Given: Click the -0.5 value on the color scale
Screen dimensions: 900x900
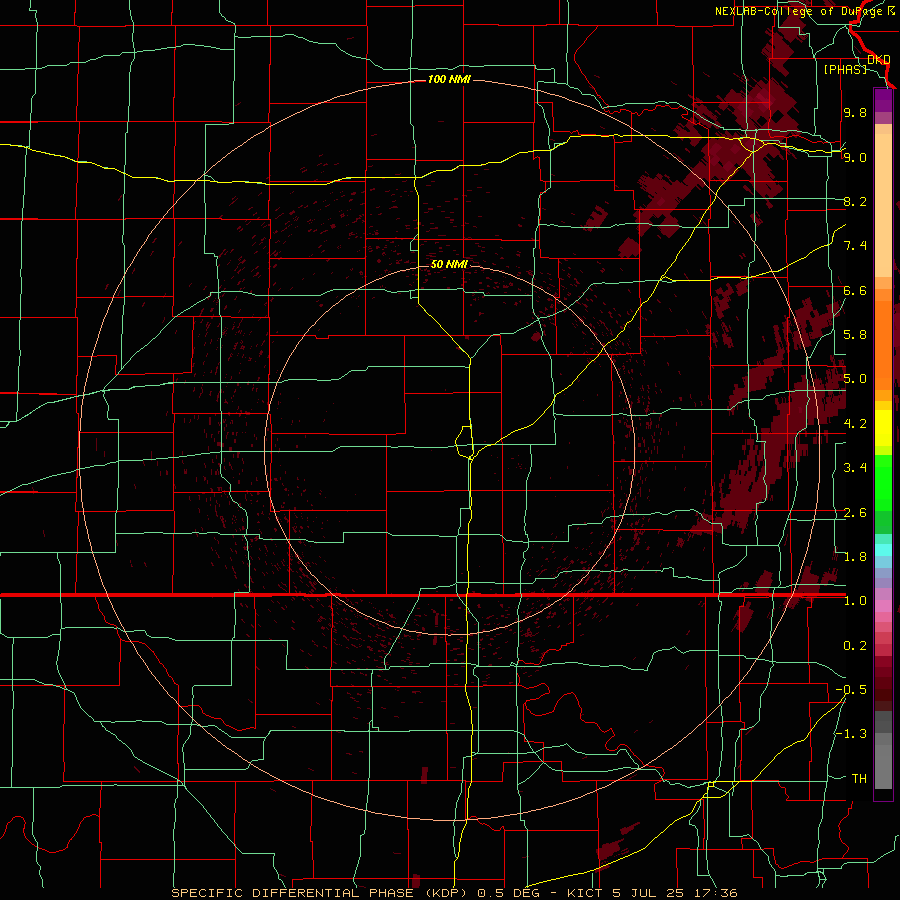Looking at the screenshot, I should [x=851, y=690].
